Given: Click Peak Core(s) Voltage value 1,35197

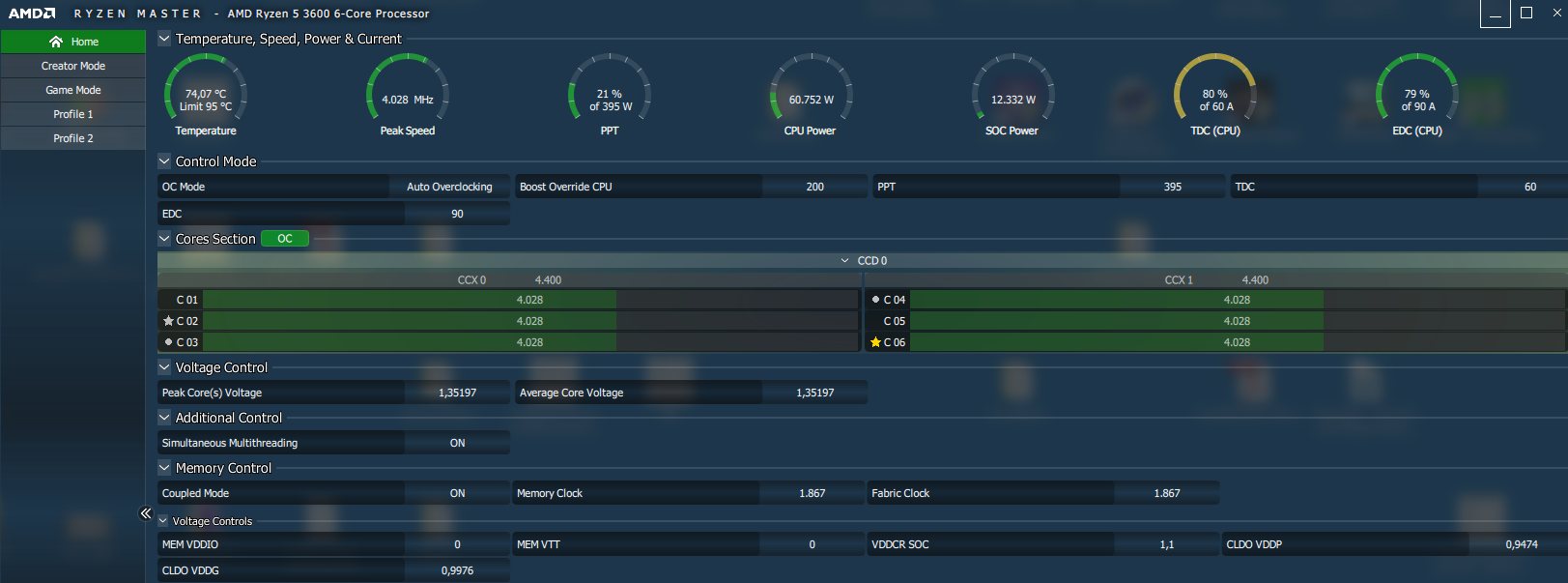Looking at the screenshot, I should [457, 393].
